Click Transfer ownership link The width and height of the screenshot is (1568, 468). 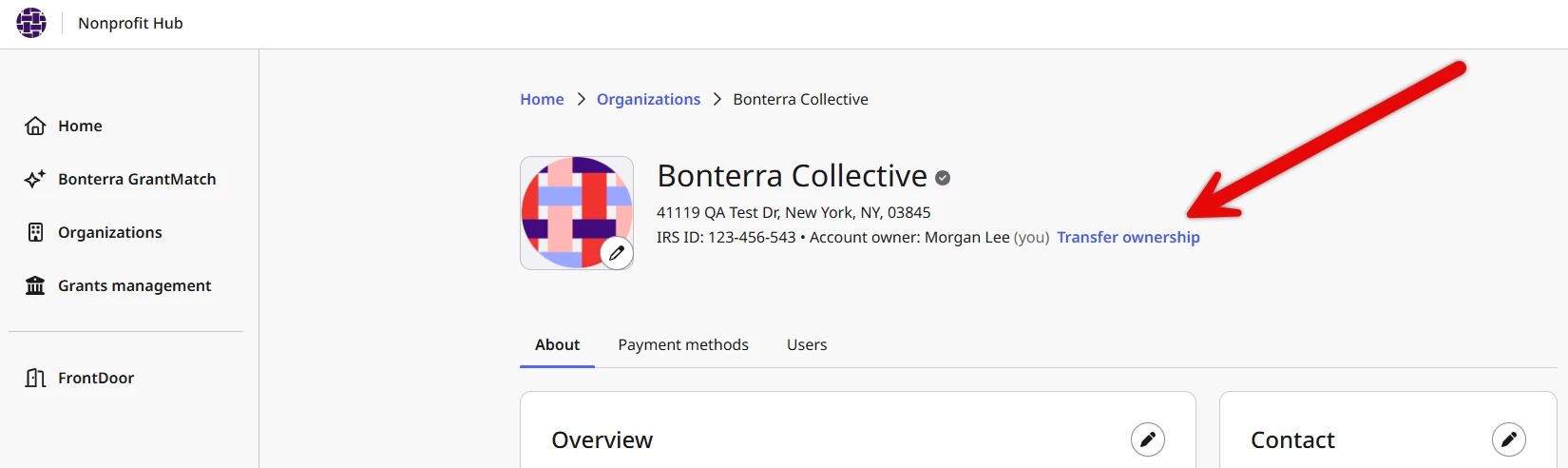(x=1128, y=237)
